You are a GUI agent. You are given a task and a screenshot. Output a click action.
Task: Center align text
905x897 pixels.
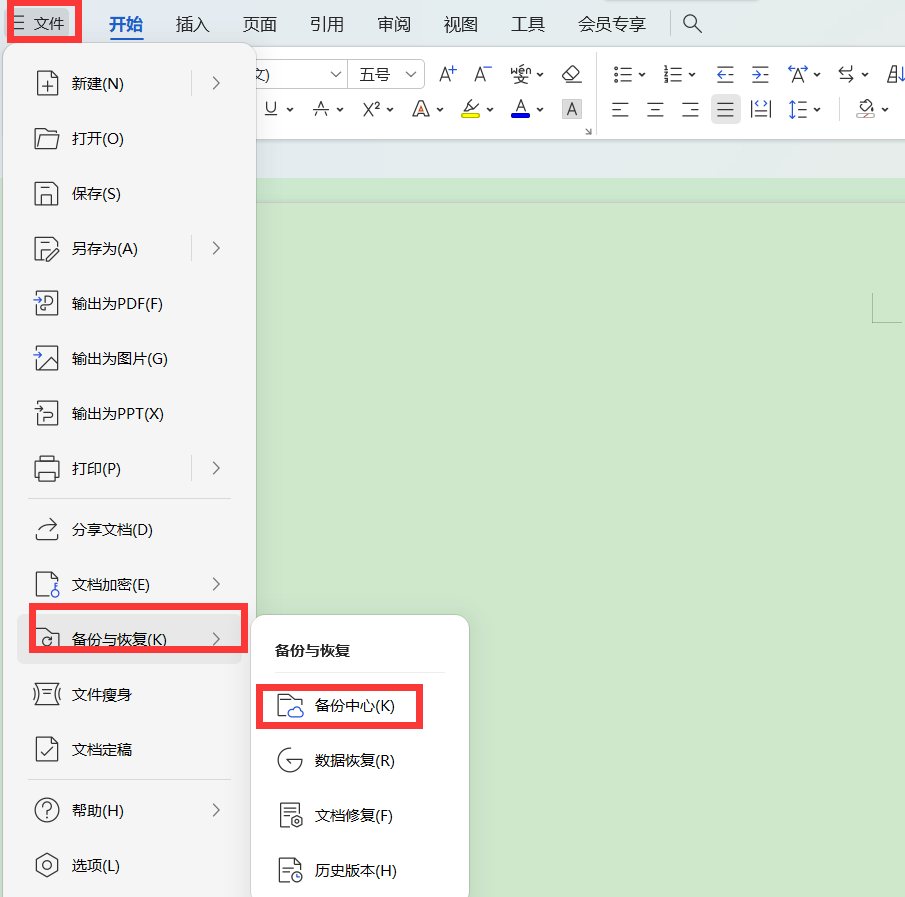click(x=655, y=109)
